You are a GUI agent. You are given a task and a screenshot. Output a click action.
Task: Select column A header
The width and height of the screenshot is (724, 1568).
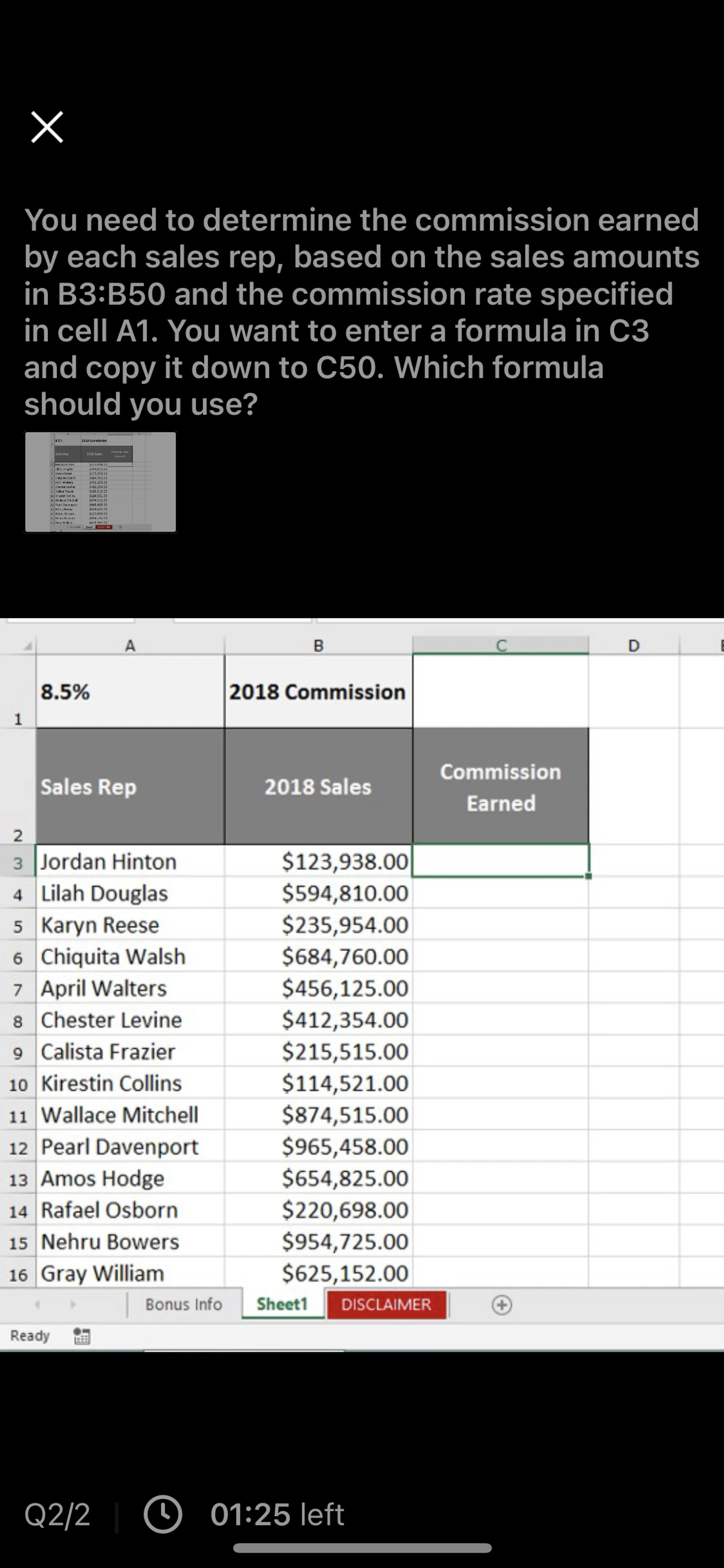coord(130,646)
